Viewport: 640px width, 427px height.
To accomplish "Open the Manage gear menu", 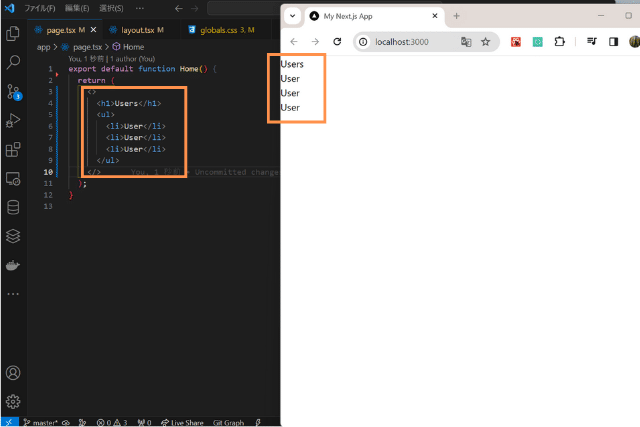I will [13, 402].
